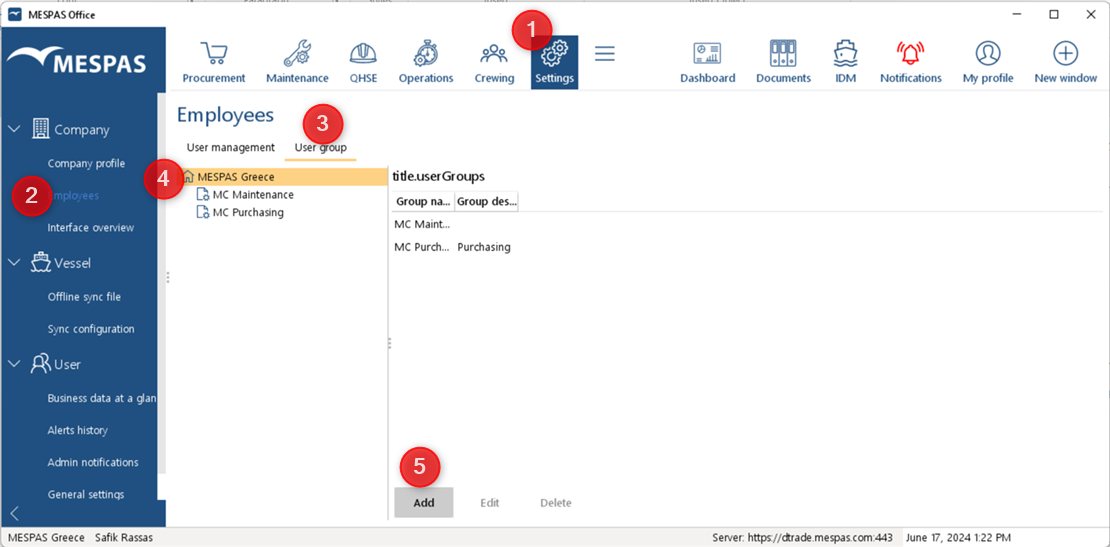Open the Documents module

(783, 62)
